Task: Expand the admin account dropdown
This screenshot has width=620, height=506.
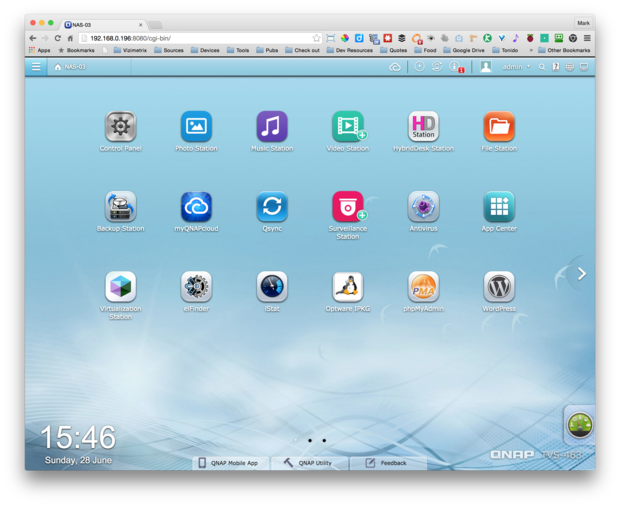Action: pyautogui.click(x=516, y=67)
